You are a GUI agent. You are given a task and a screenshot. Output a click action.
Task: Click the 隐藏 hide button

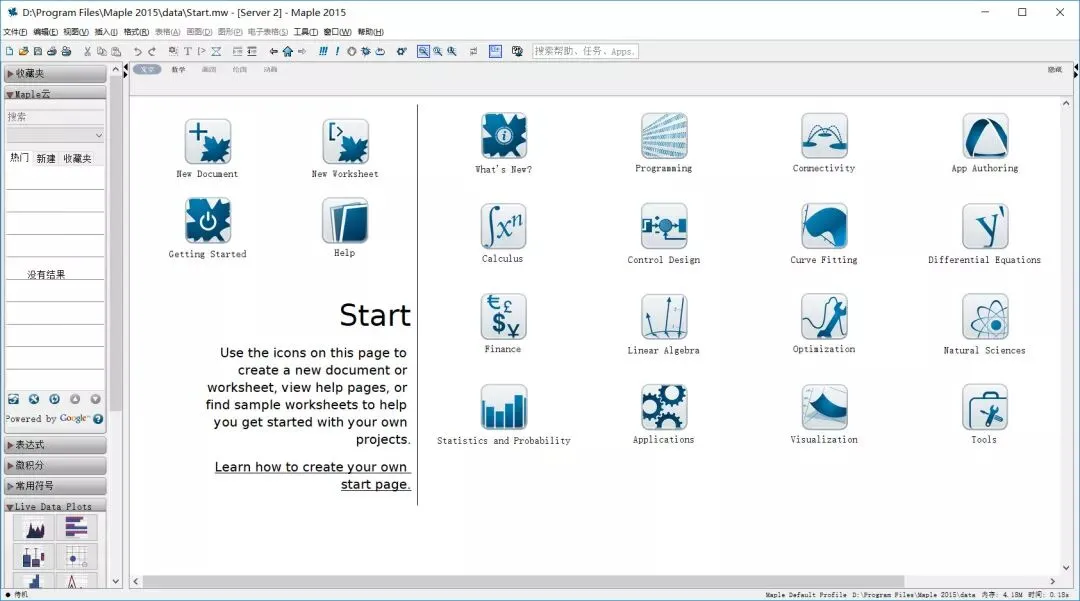(1055, 70)
